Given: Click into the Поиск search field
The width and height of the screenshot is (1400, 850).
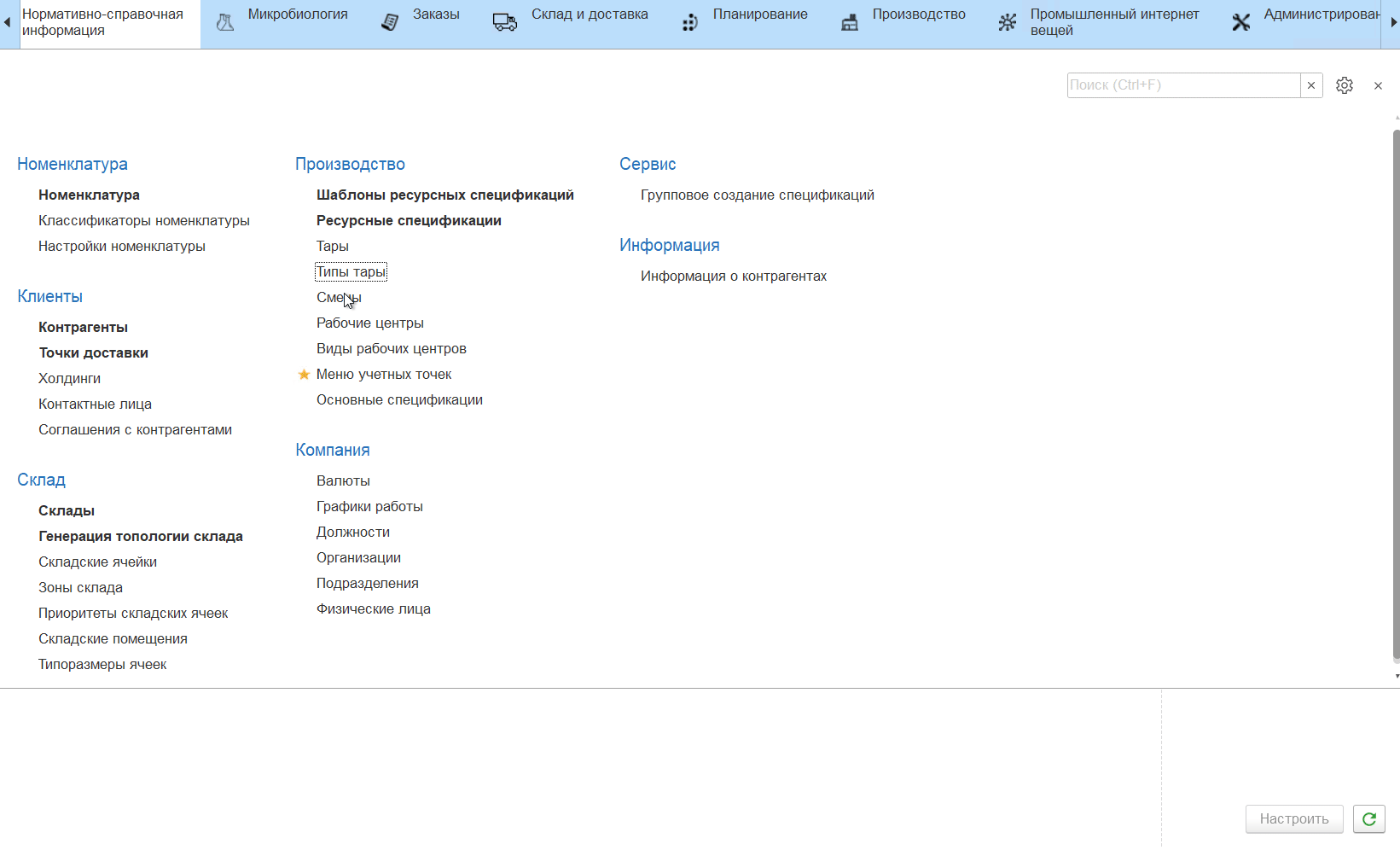Looking at the screenshot, I should pyautogui.click(x=1182, y=85).
